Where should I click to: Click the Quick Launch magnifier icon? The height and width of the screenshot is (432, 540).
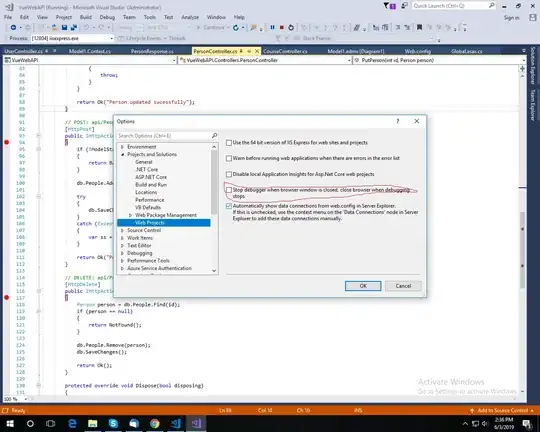(491, 6)
